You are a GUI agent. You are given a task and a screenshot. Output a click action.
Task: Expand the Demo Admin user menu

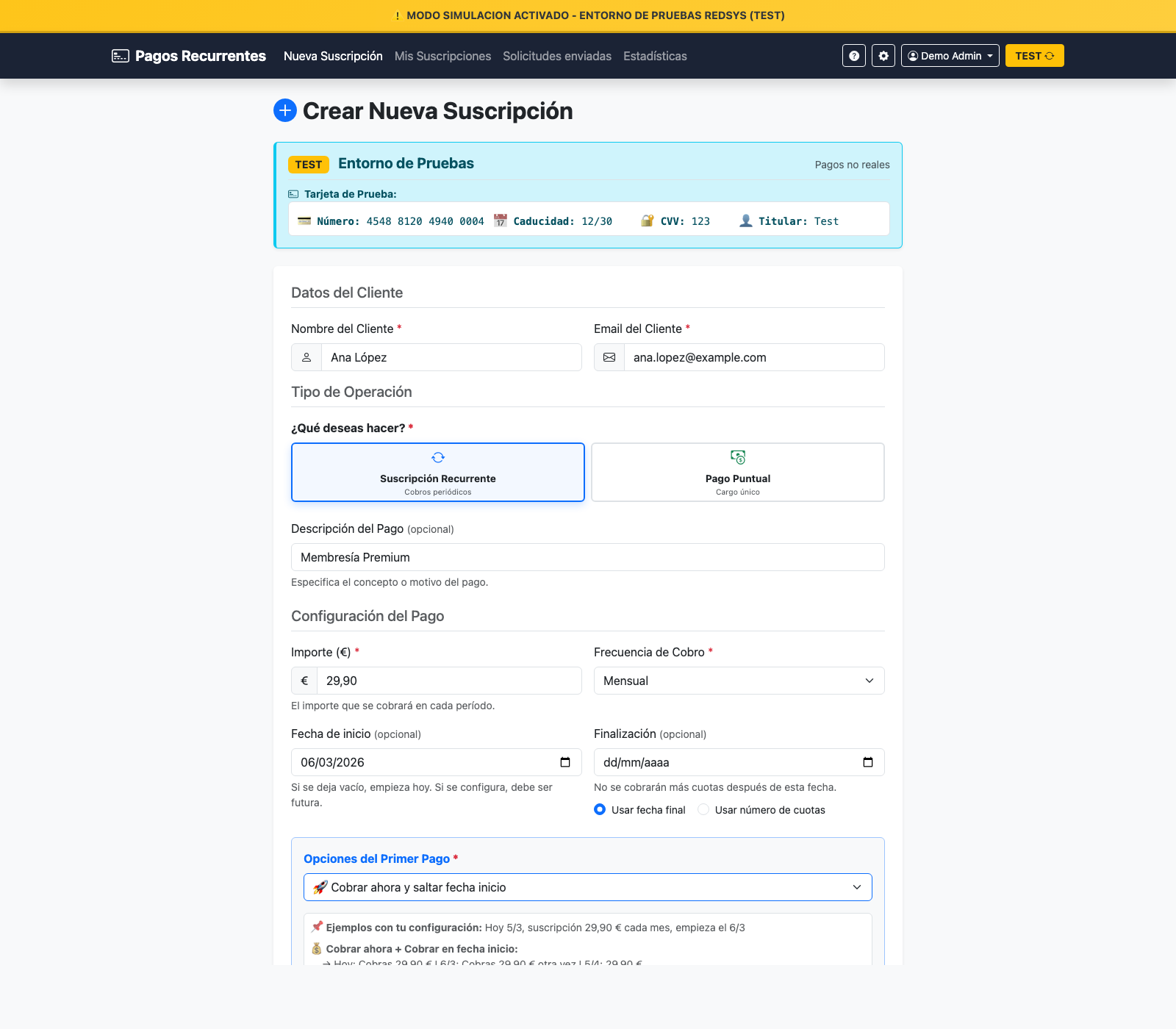tap(950, 55)
